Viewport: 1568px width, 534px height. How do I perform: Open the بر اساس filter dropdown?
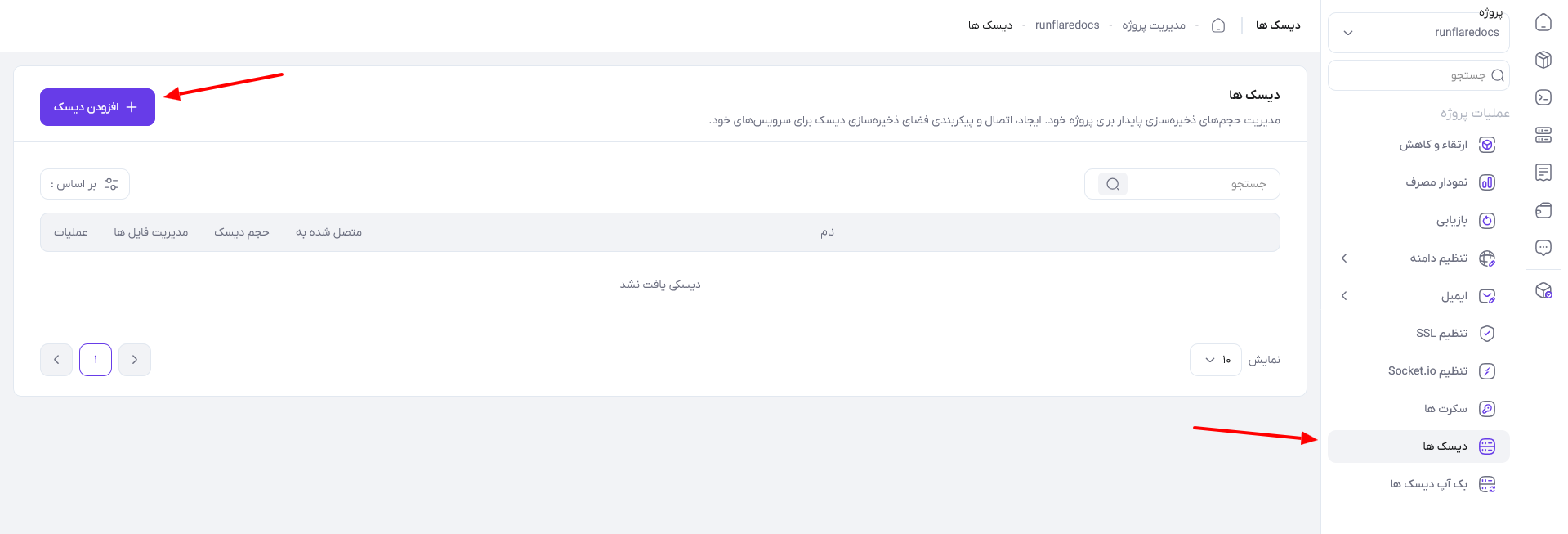(x=85, y=184)
